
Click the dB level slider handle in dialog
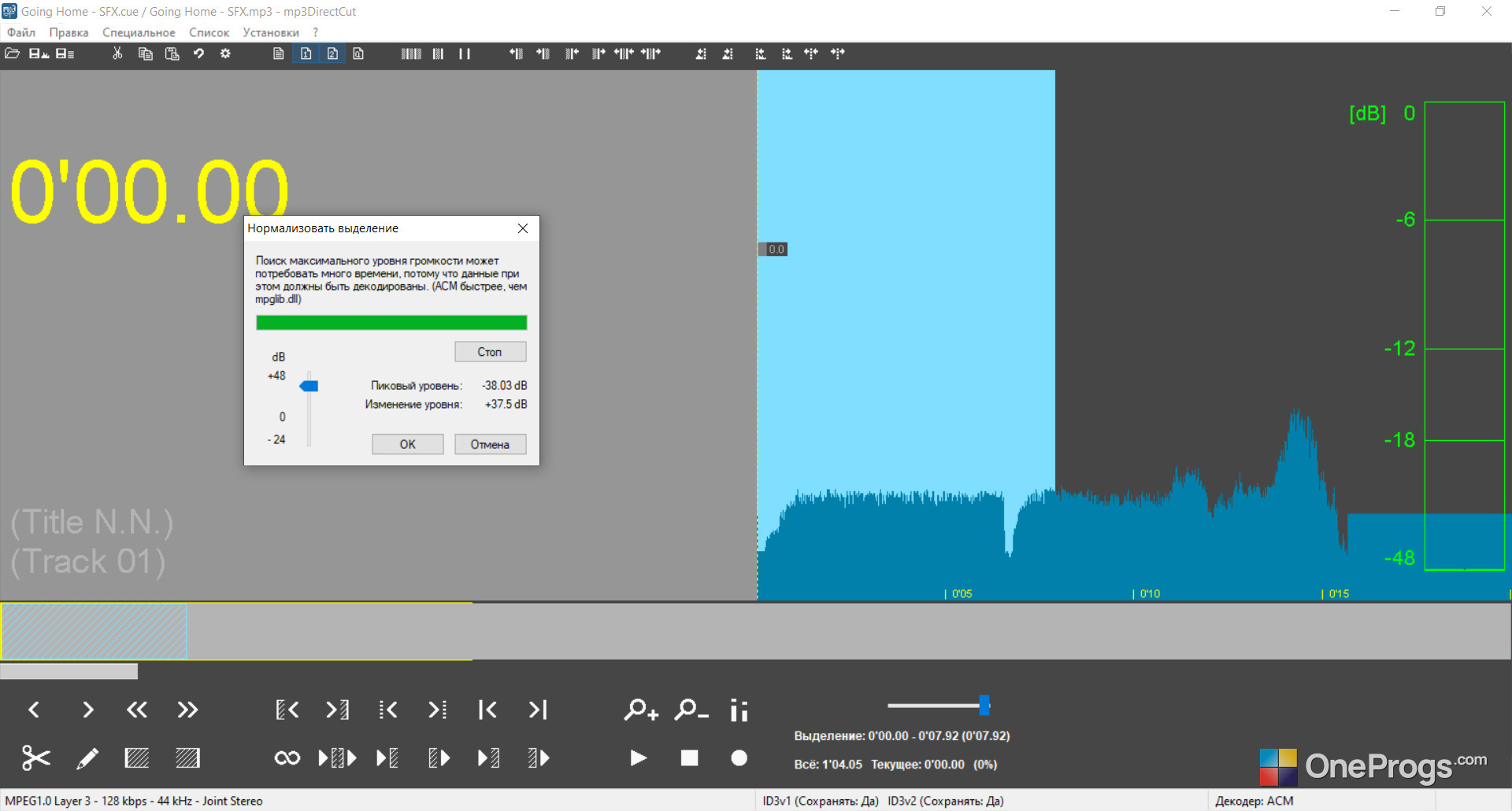pos(309,386)
